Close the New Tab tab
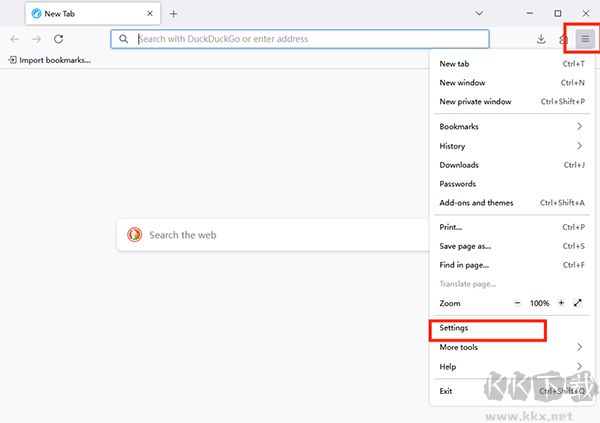The height and width of the screenshot is (423, 600). coord(151,14)
